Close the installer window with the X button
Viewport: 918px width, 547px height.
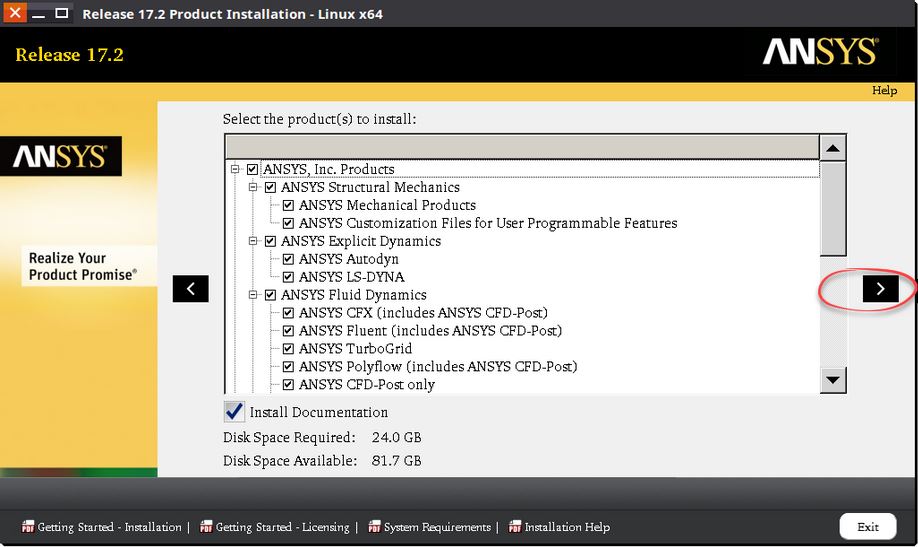pos(15,12)
